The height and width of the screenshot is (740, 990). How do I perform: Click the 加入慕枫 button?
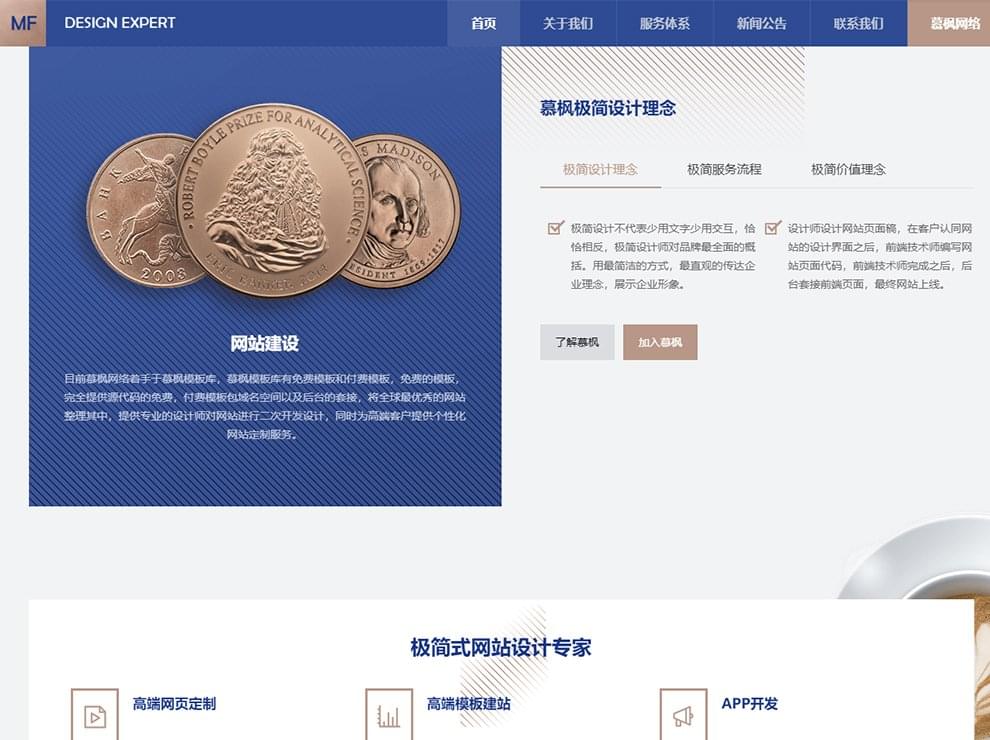point(660,342)
